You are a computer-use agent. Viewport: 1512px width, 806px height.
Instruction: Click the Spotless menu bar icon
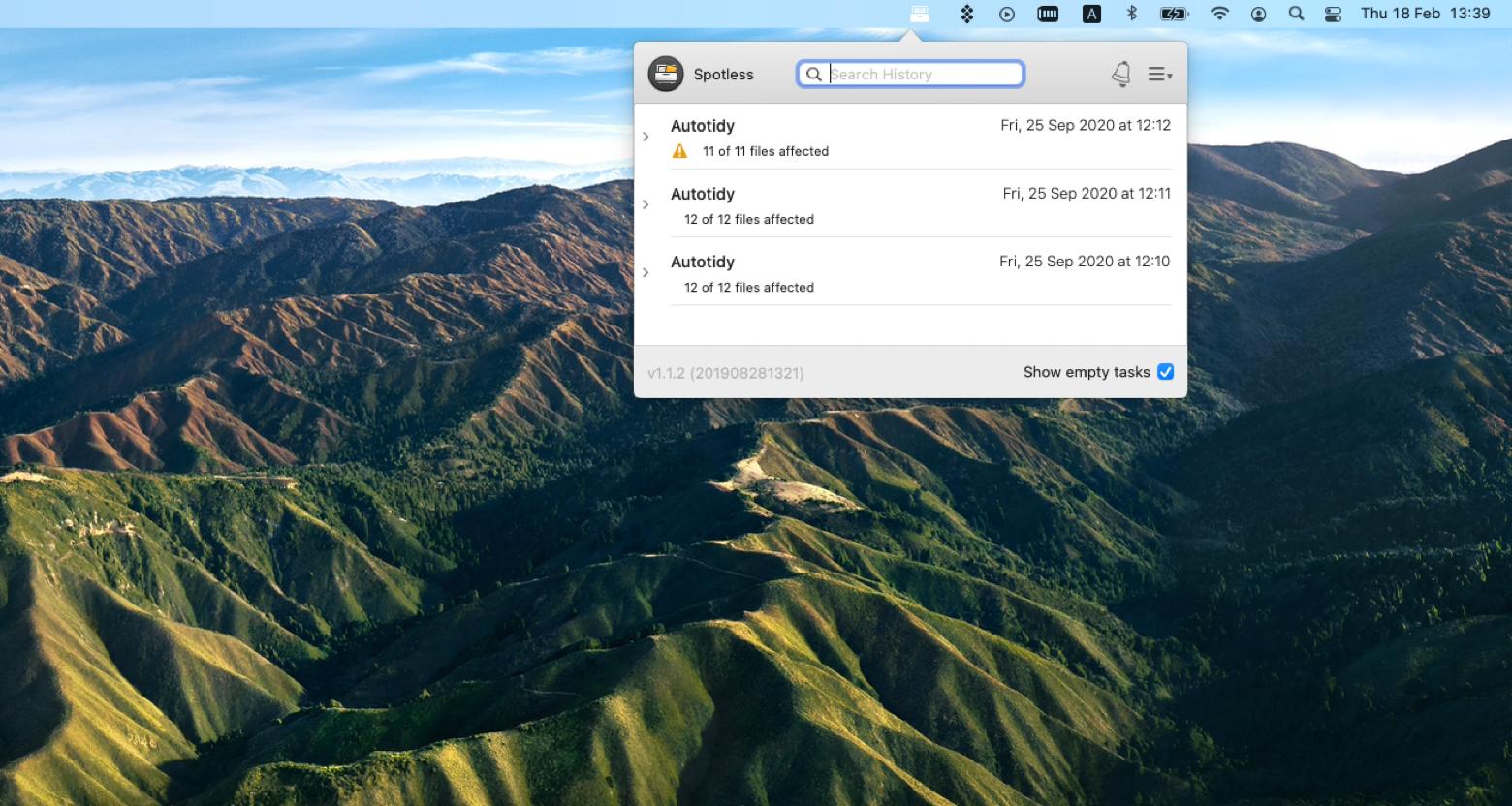[920, 14]
